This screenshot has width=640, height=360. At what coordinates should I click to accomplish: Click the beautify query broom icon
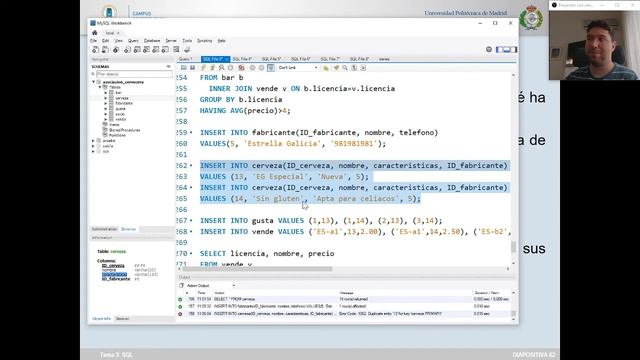click(336, 68)
